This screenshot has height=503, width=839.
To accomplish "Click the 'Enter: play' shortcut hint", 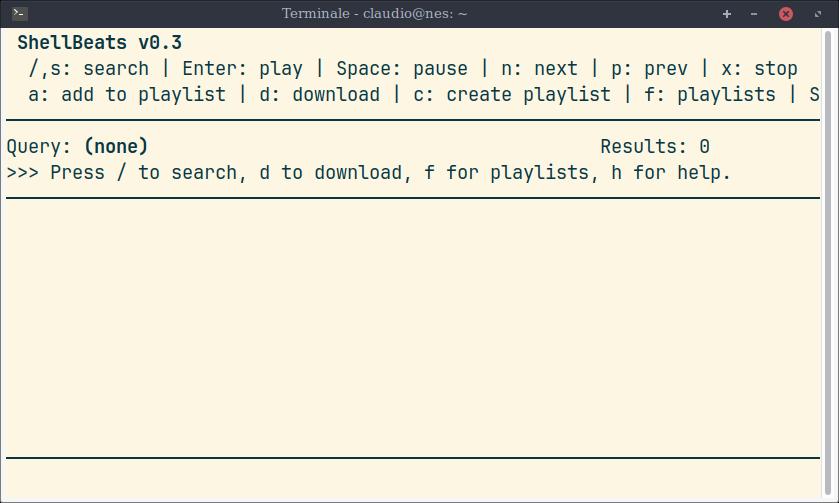I will [242, 69].
